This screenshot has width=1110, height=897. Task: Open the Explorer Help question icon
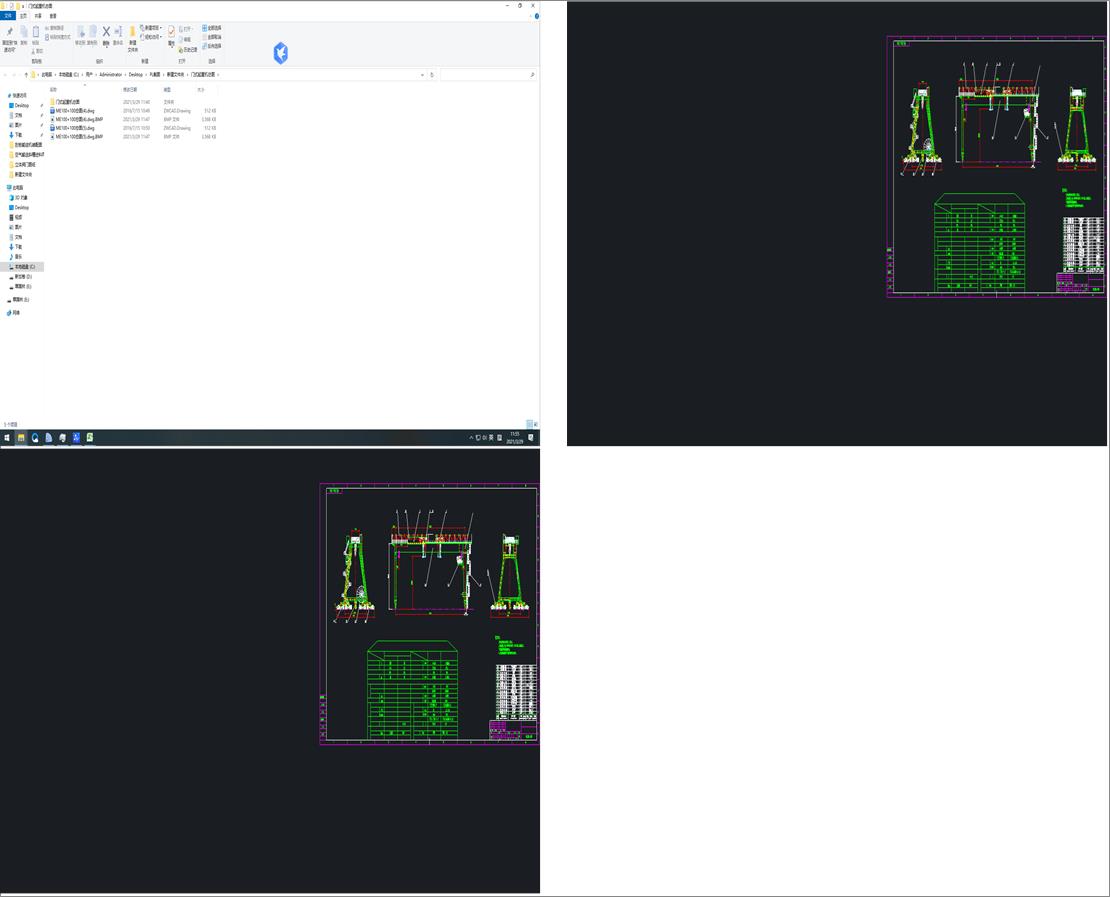(537, 16)
